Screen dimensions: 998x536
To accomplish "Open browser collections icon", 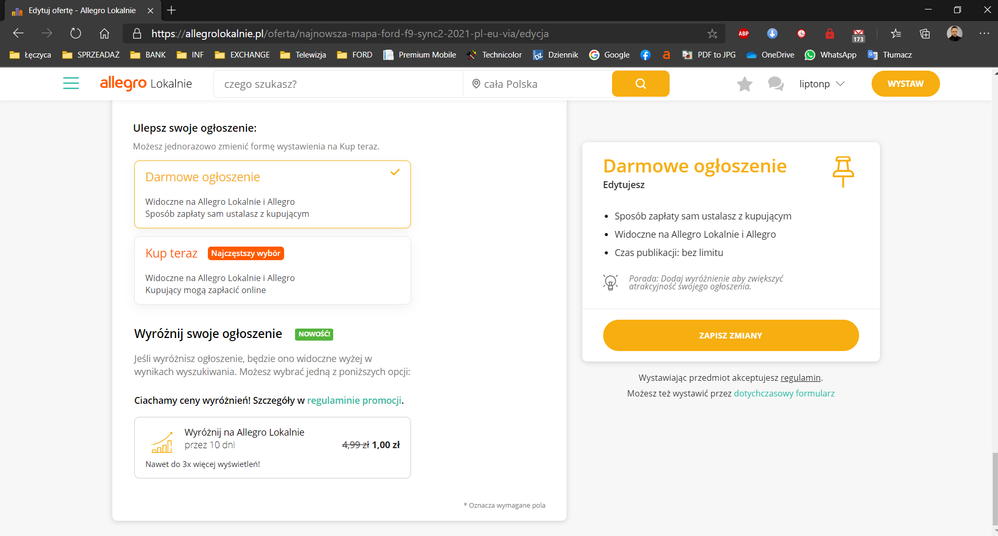I will (x=925, y=34).
